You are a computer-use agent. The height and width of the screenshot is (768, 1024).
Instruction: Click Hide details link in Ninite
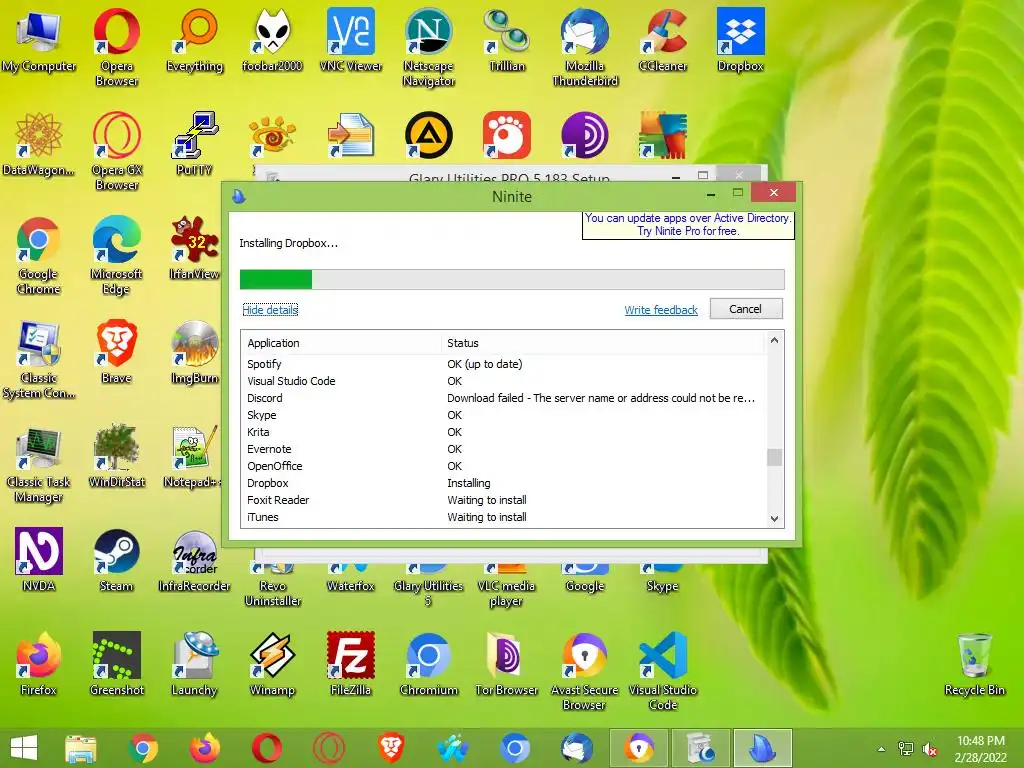[x=270, y=310]
